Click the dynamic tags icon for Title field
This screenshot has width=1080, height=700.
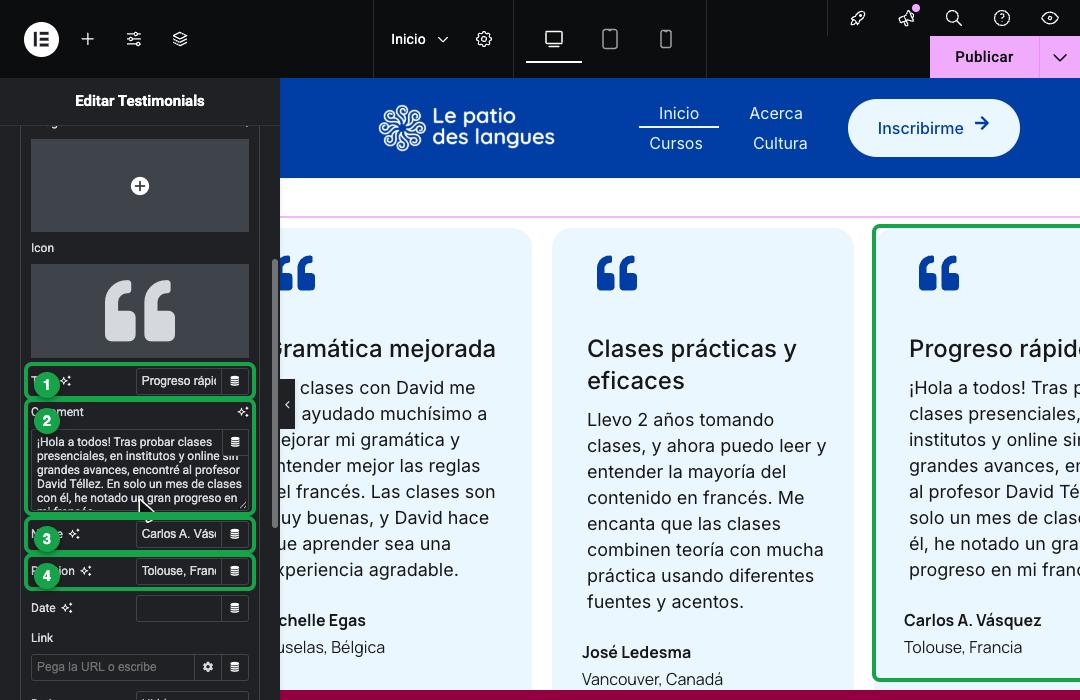(x=235, y=381)
